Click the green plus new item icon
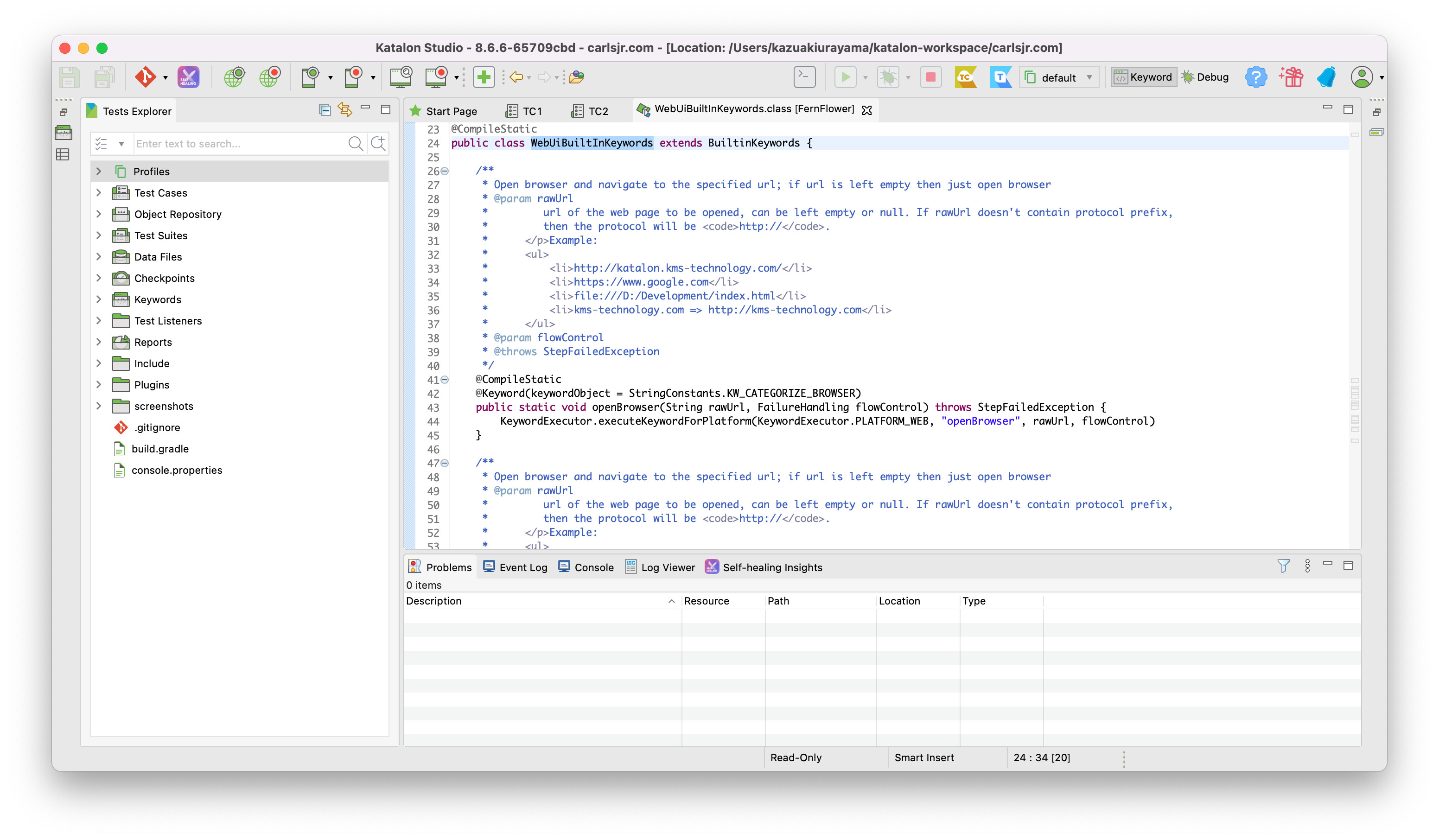The width and height of the screenshot is (1439, 840). pyautogui.click(x=483, y=77)
